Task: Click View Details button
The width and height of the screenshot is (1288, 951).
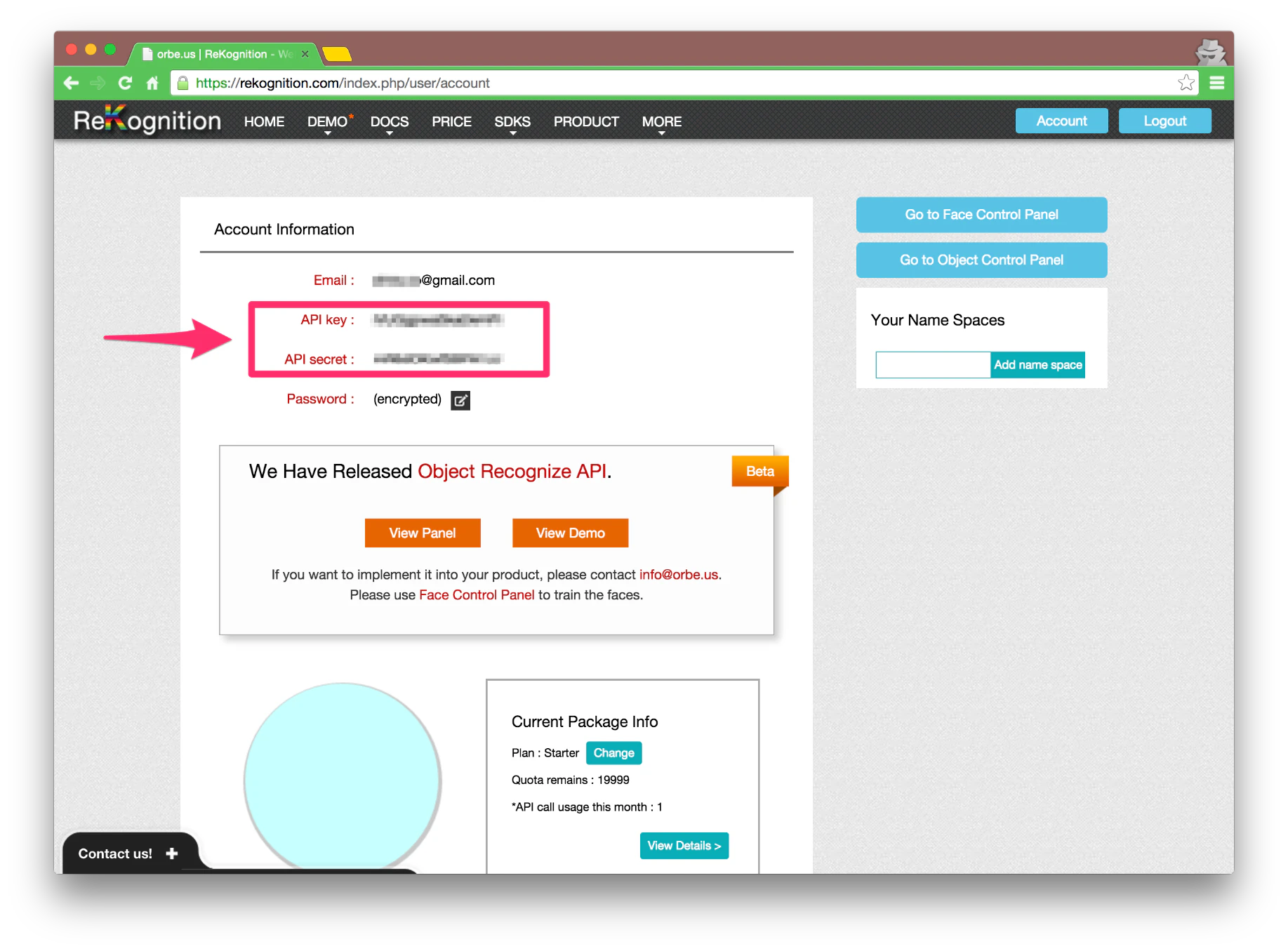Action: click(684, 846)
